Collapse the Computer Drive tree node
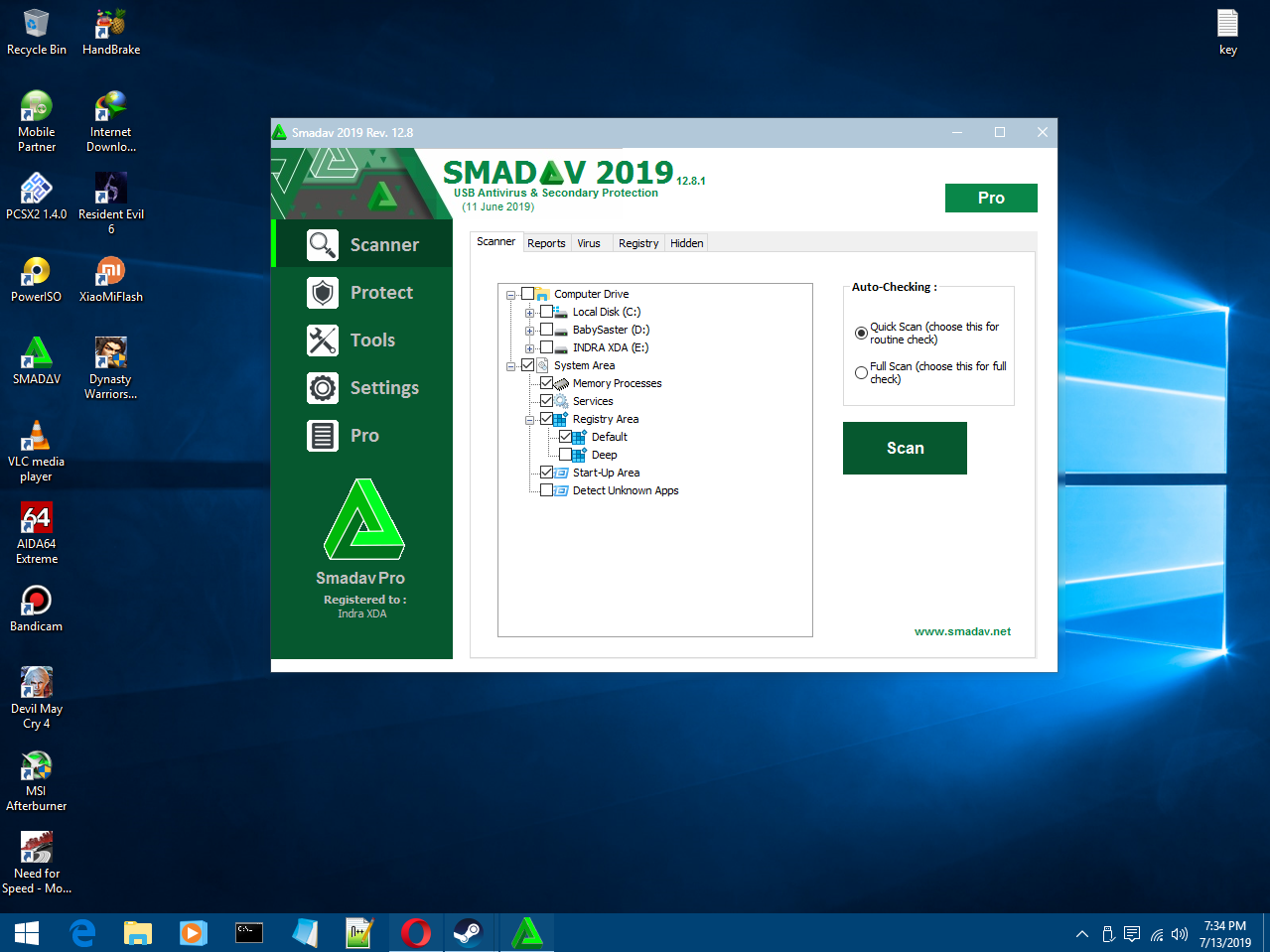The height and width of the screenshot is (952, 1270). coord(510,295)
